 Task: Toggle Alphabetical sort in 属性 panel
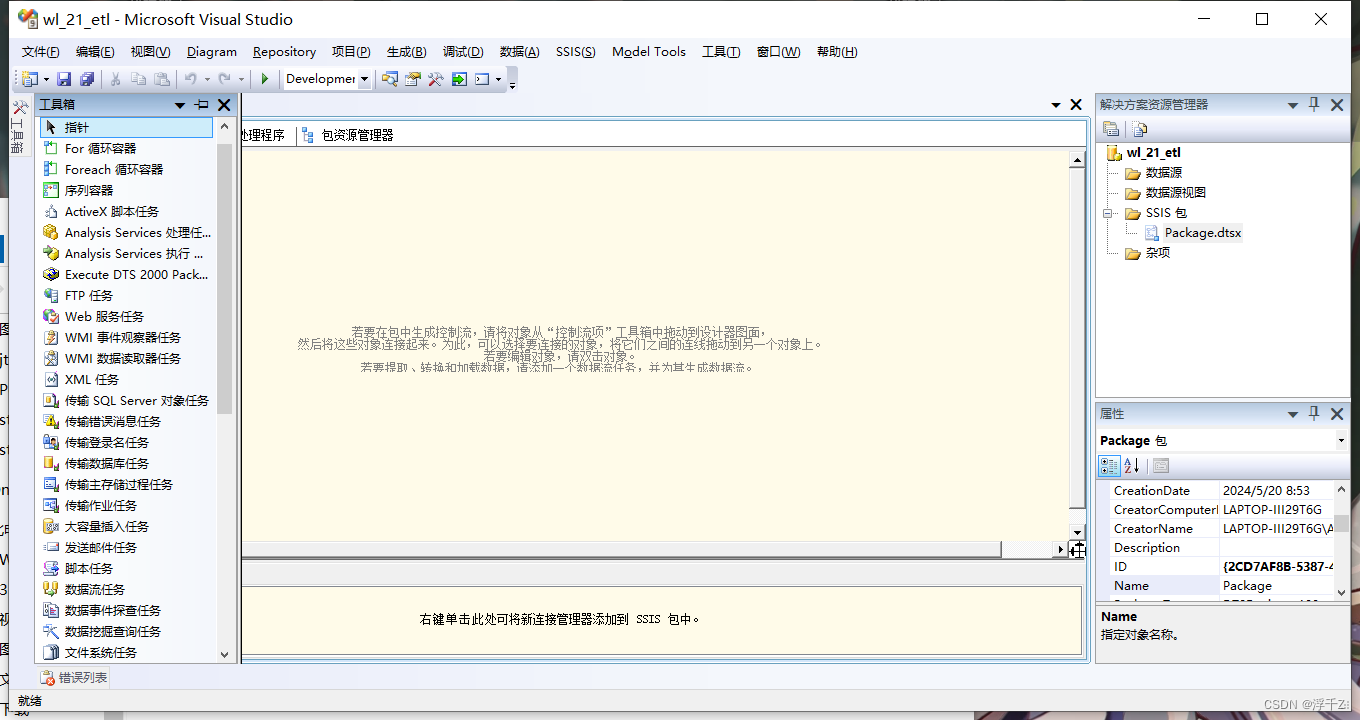click(x=1132, y=466)
